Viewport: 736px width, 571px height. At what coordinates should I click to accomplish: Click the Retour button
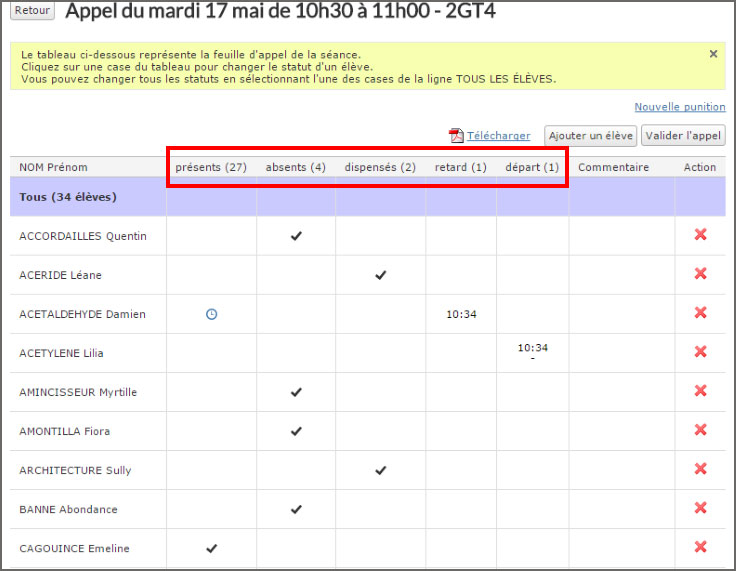[x=33, y=11]
